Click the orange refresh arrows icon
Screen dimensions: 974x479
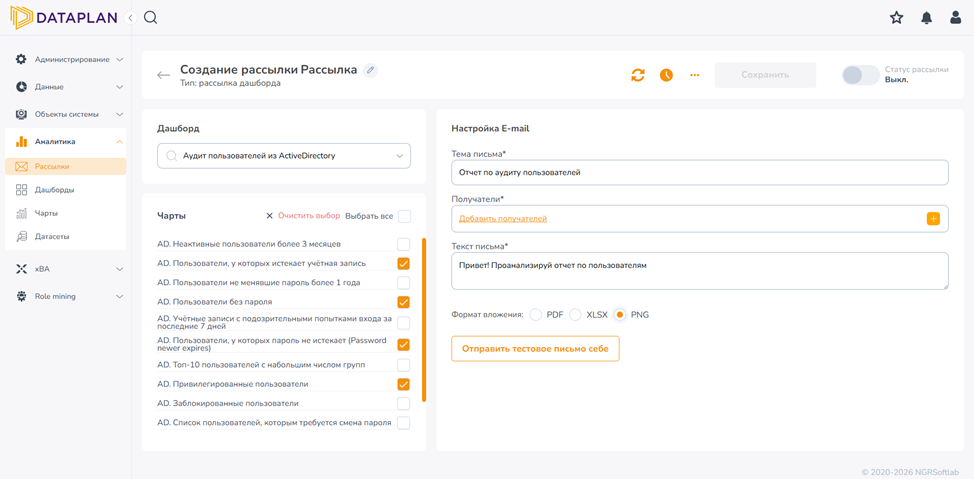click(x=638, y=75)
